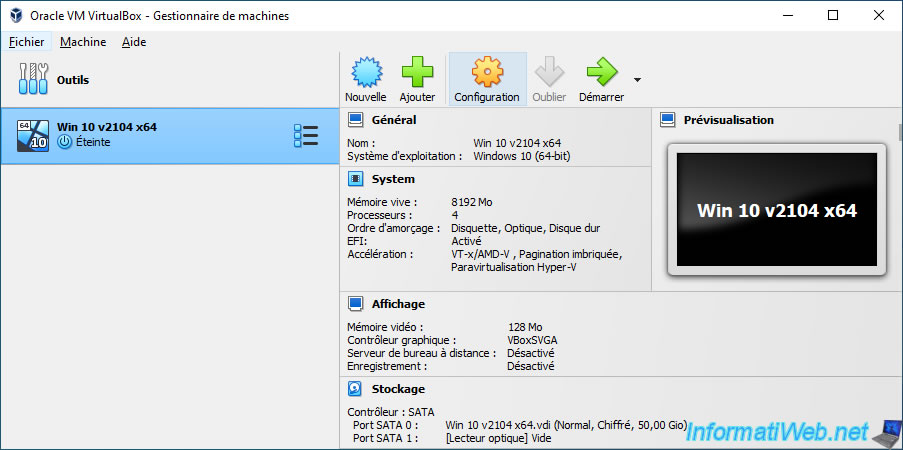Click the Mémoire vidéo label

[x=385, y=327]
